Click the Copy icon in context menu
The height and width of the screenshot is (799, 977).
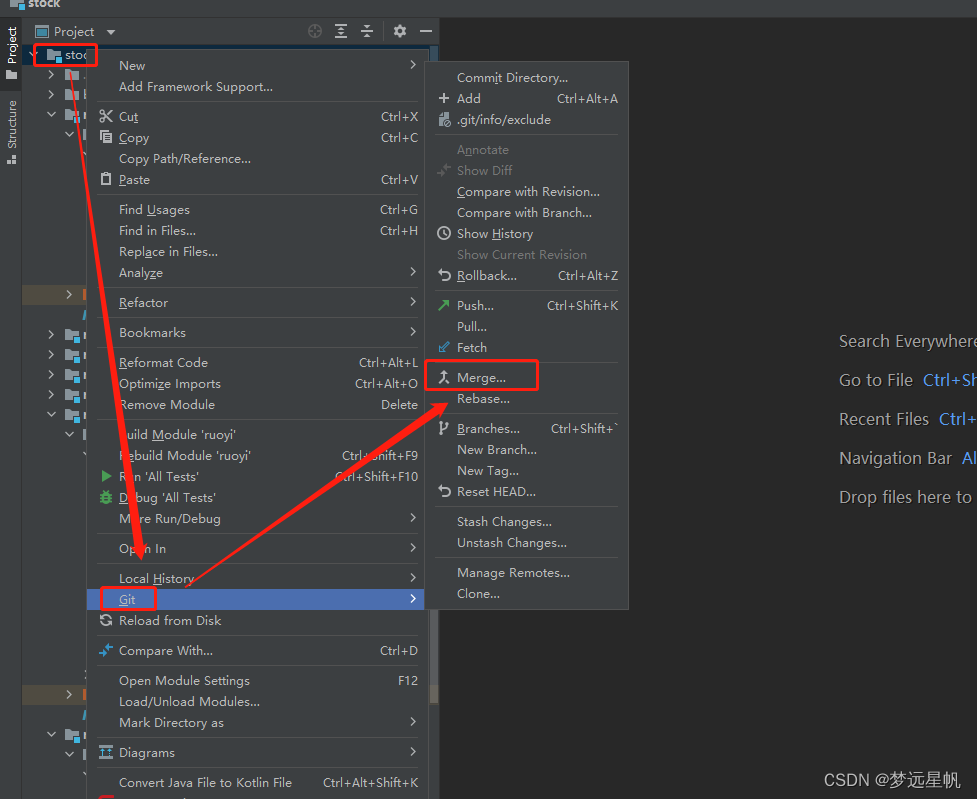coord(106,137)
